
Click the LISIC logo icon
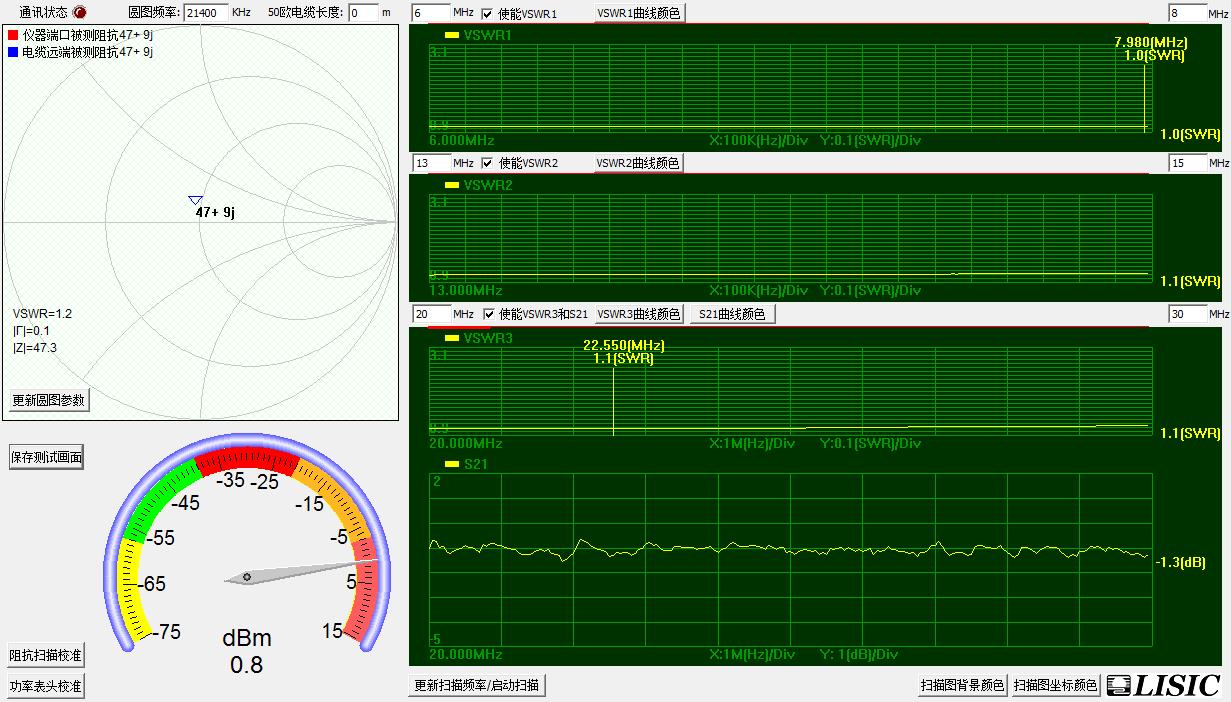(1118, 685)
